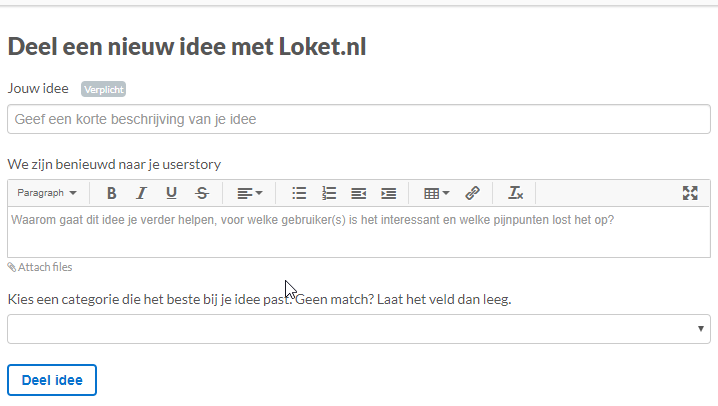Underline the selected text

[172, 193]
